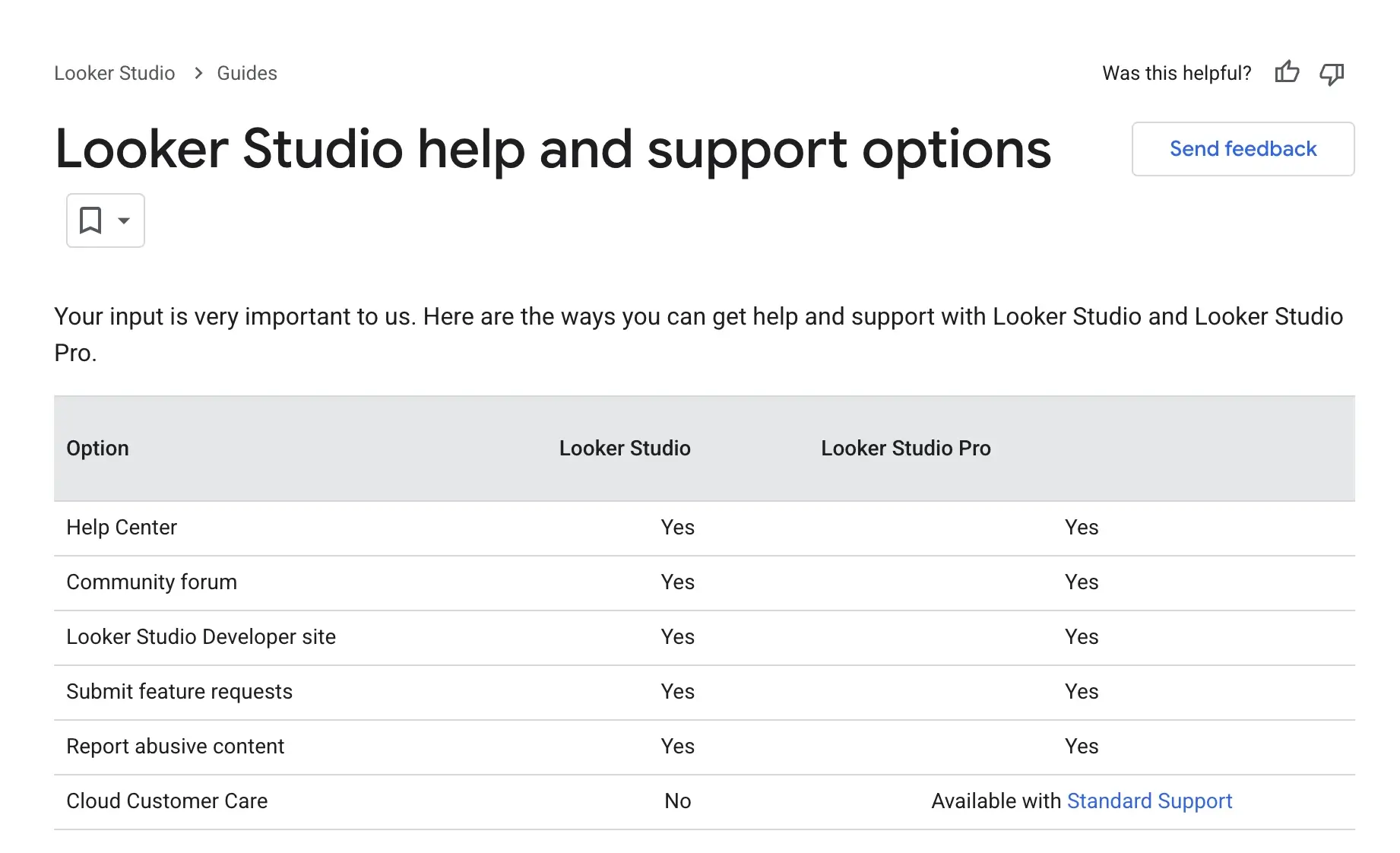The width and height of the screenshot is (1400, 853).
Task: Click Community forum's Looker Studio Pro Yes cell
Action: pyautogui.click(x=1082, y=582)
